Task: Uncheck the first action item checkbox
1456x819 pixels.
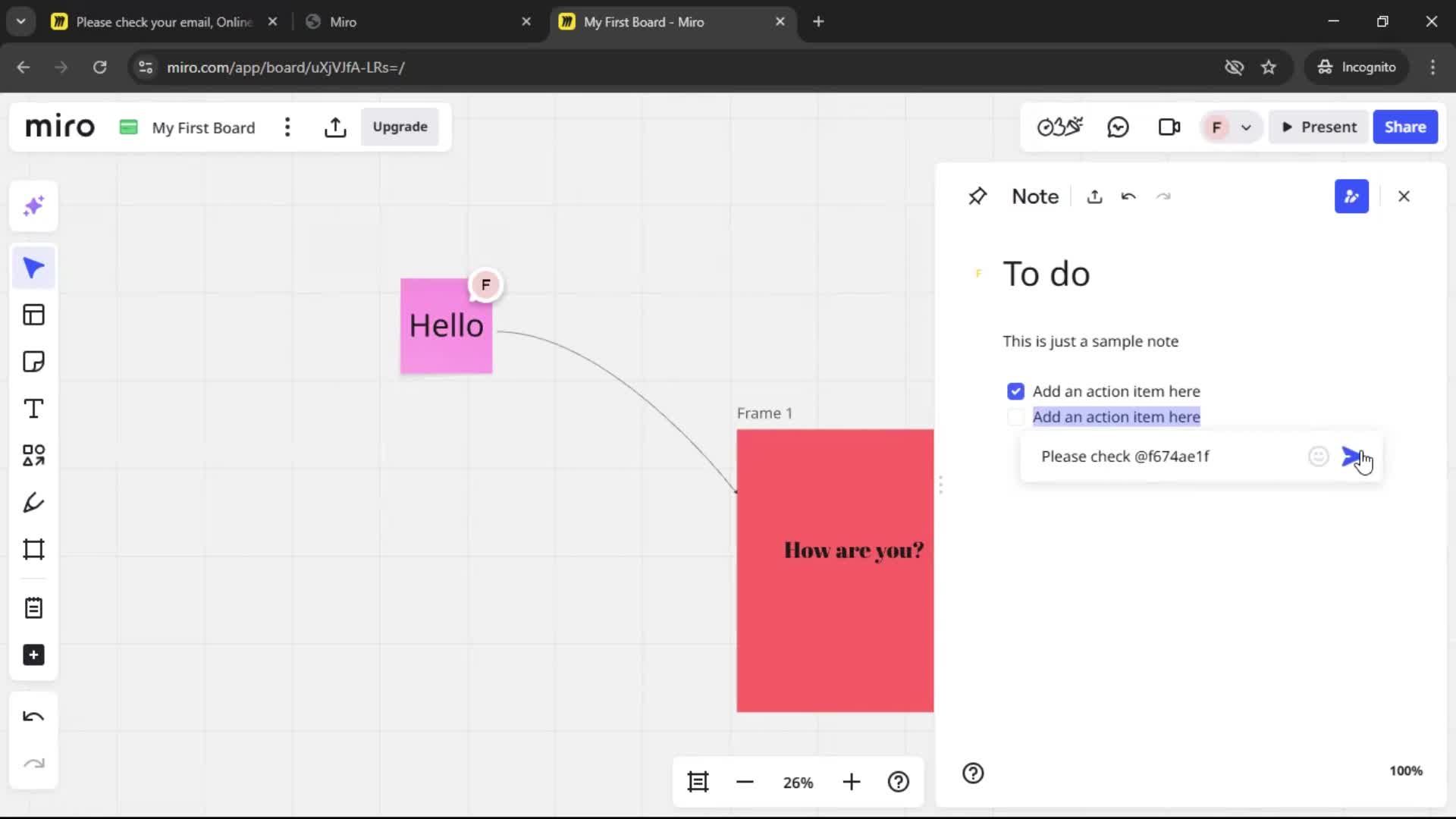Action: coord(1015,391)
